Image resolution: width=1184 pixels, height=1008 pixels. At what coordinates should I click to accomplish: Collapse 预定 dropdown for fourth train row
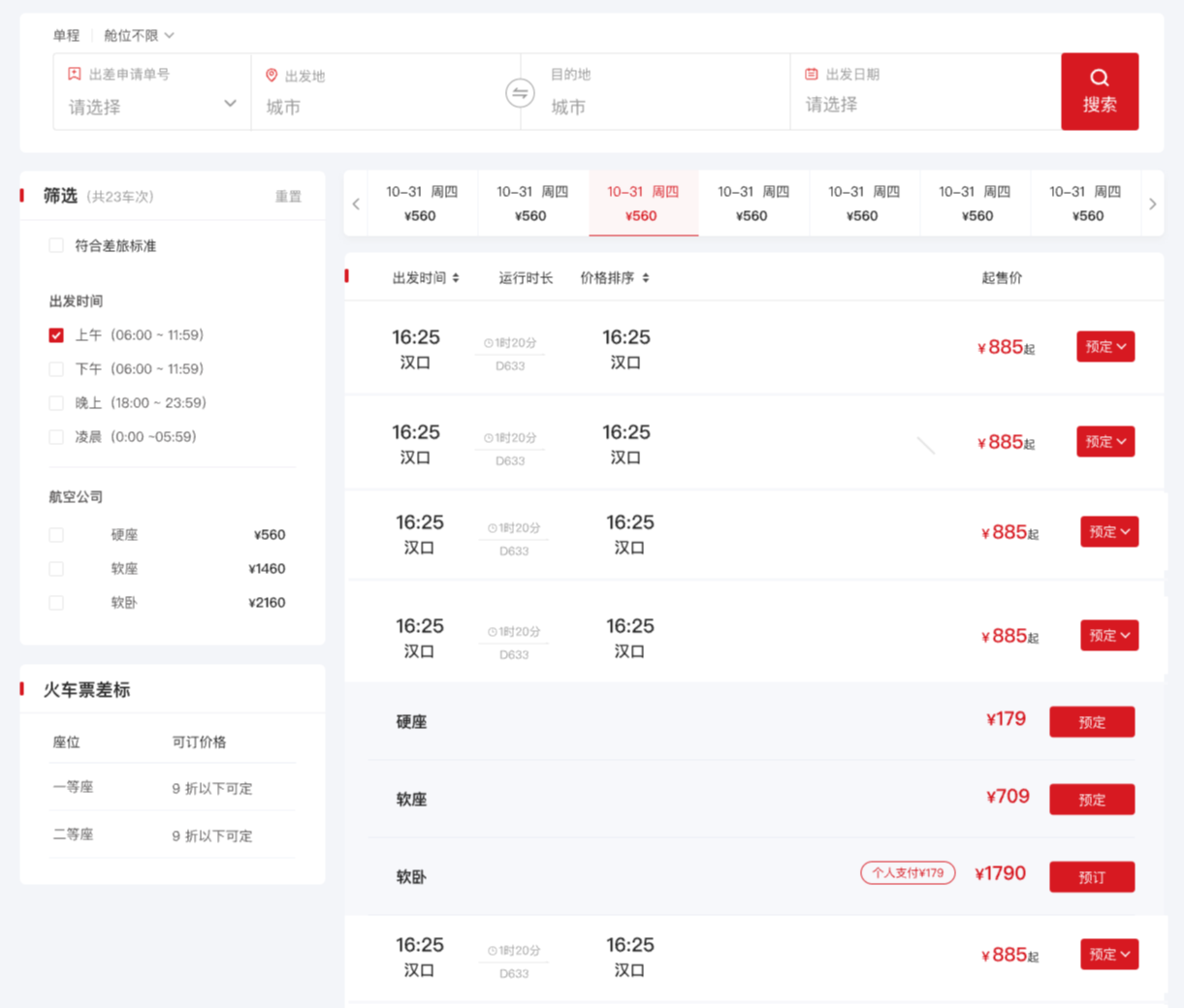(x=1109, y=636)
